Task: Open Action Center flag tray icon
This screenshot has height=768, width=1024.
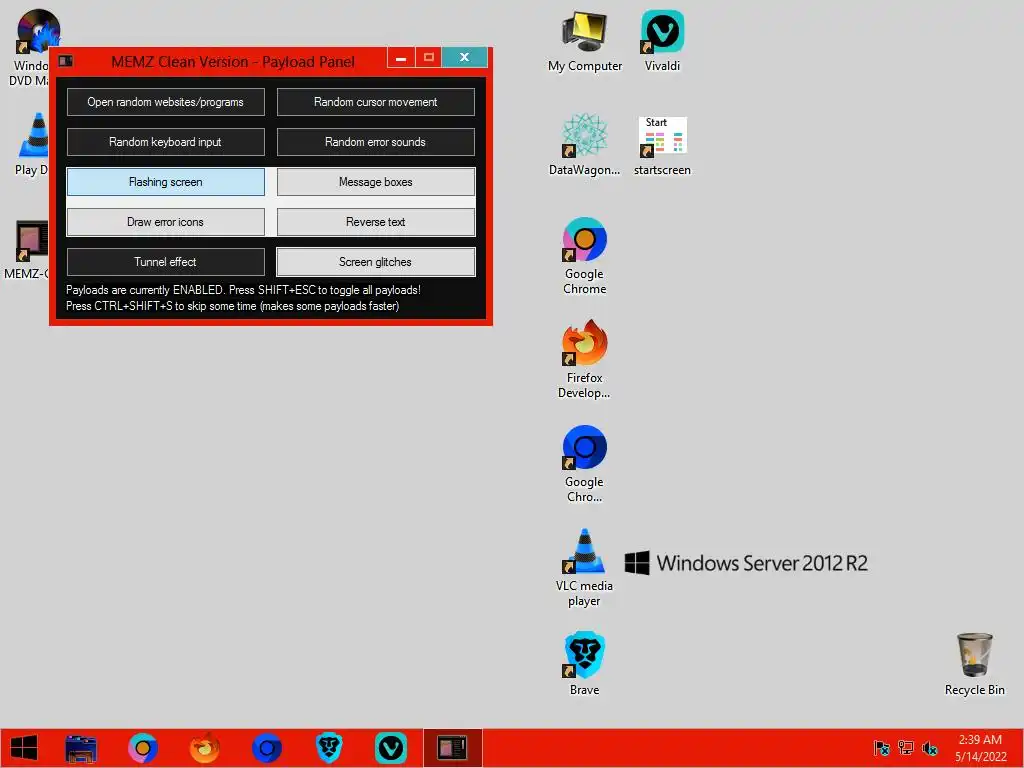Action: click(881, 748)
